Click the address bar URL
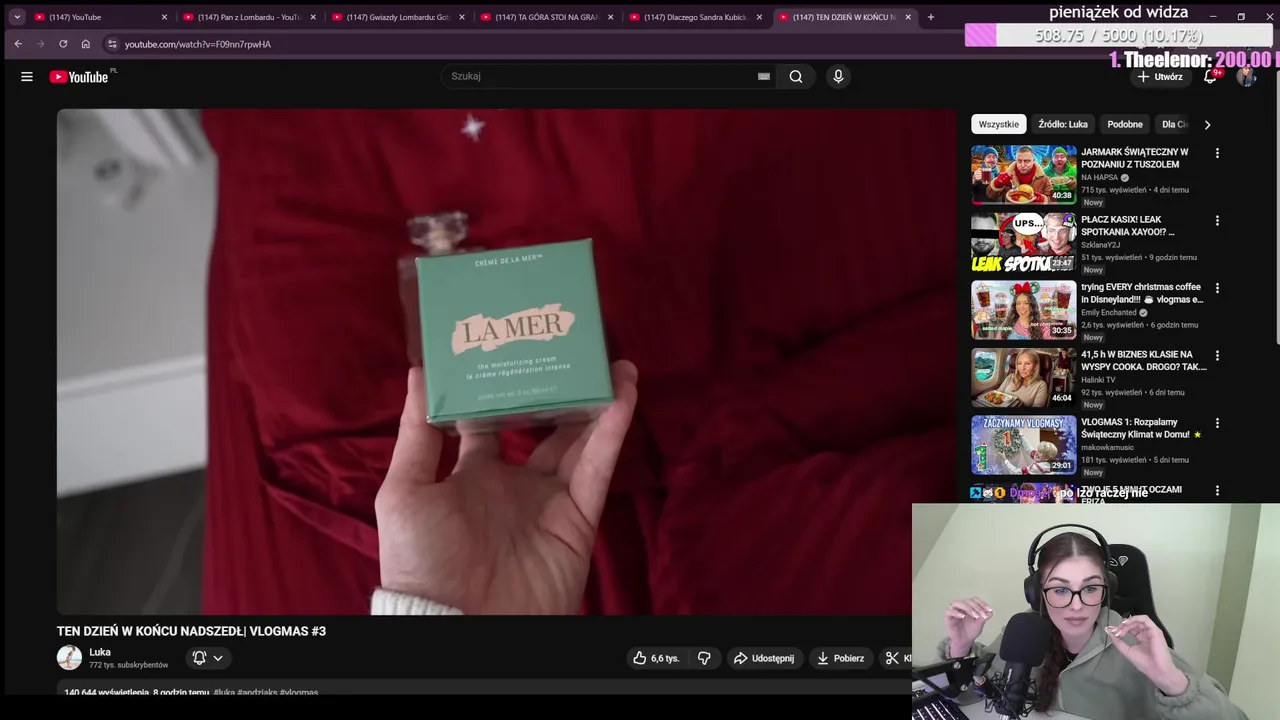 (198, 44)
